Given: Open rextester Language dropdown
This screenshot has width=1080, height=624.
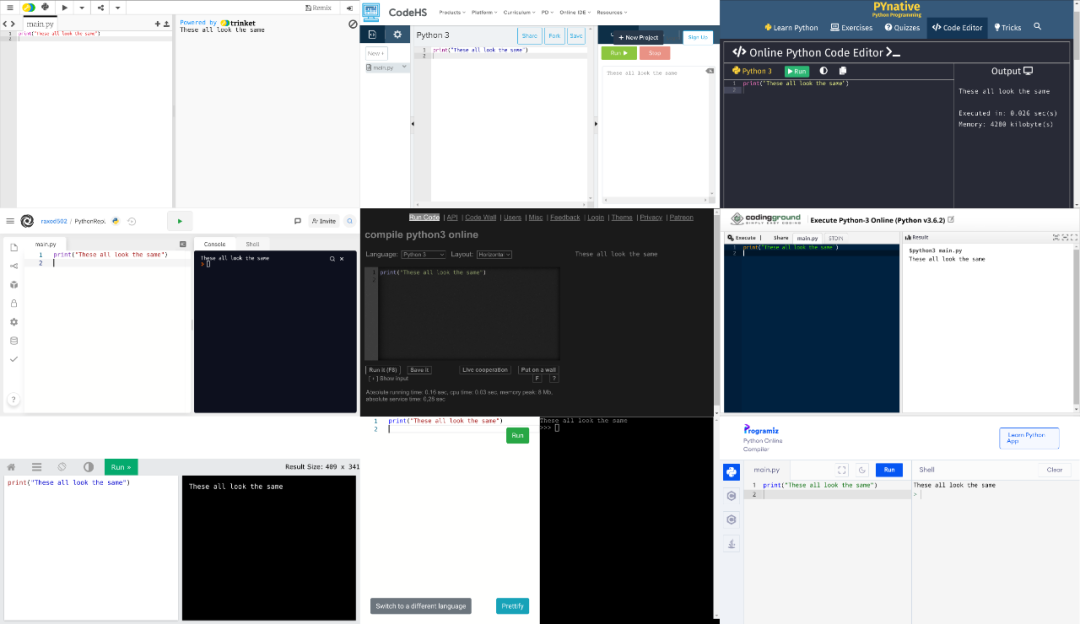Looking at the screenshot, I should tap(423, 254).
